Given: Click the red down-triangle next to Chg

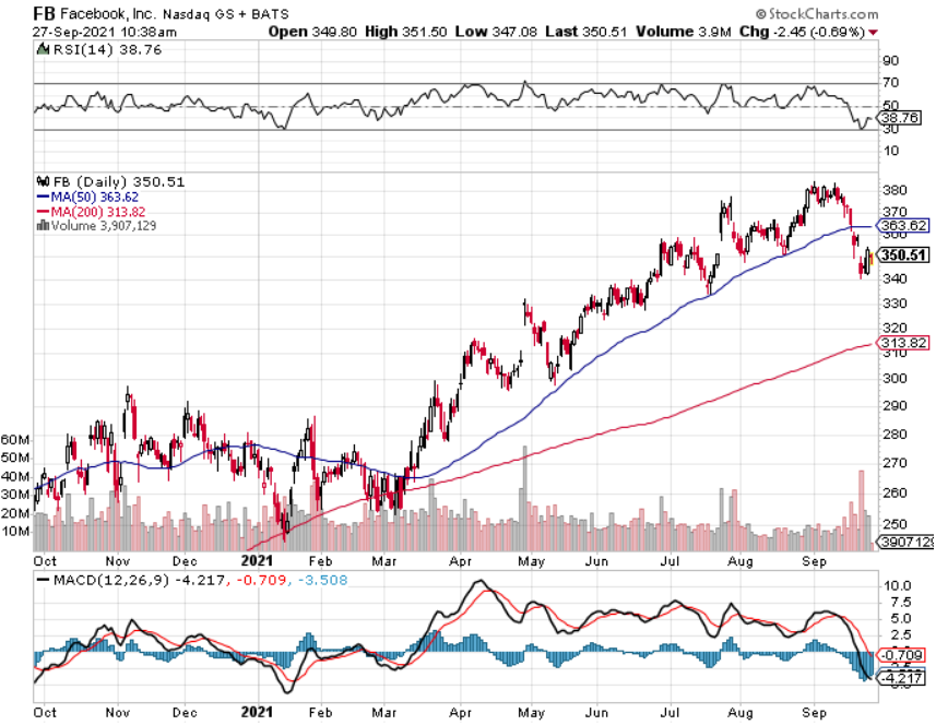Looking at the screenshot, I should 874,32.
